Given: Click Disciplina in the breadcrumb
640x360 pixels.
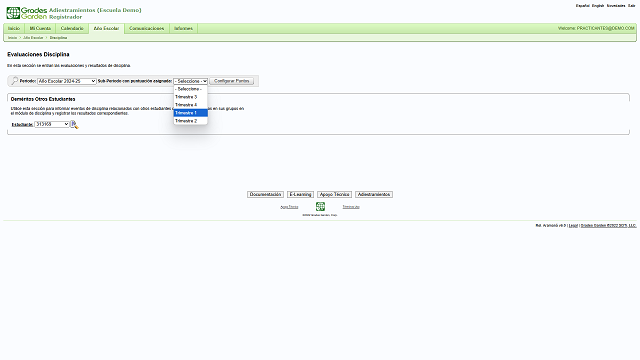Looking at the screenshot, I should pos(58,38).
